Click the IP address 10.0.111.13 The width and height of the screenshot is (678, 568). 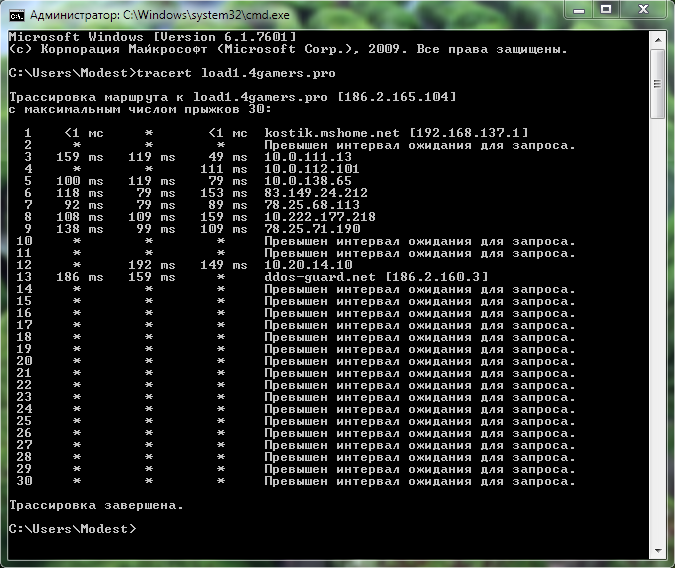tap(308, 157)
